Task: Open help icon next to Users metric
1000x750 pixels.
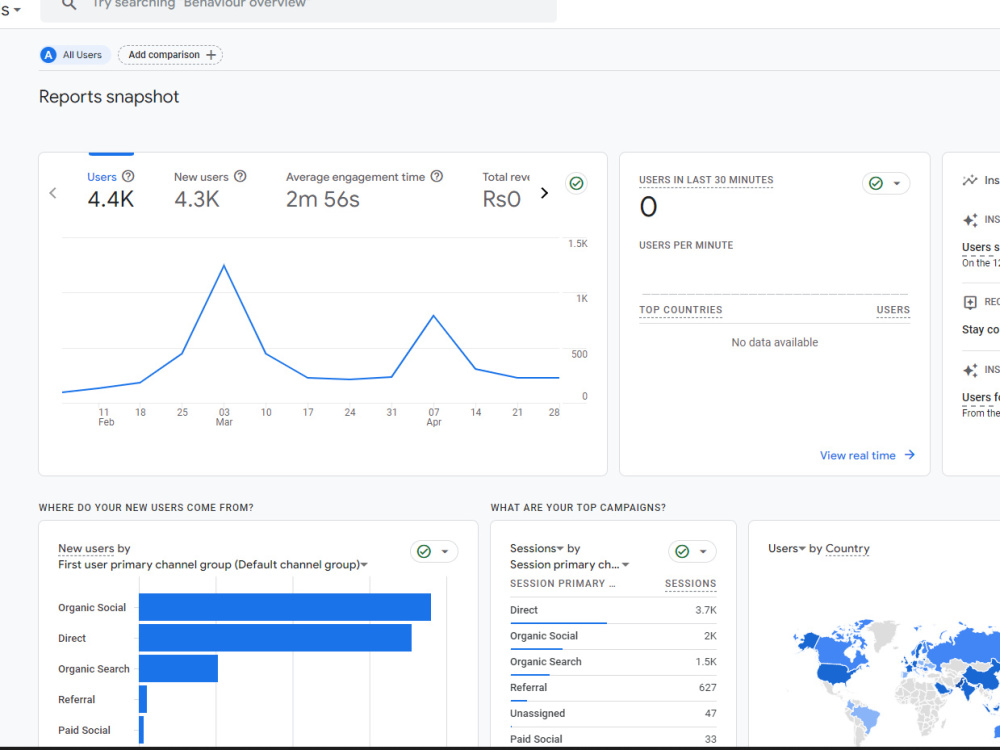Action: pyautogui.click(x=128, y=176)
